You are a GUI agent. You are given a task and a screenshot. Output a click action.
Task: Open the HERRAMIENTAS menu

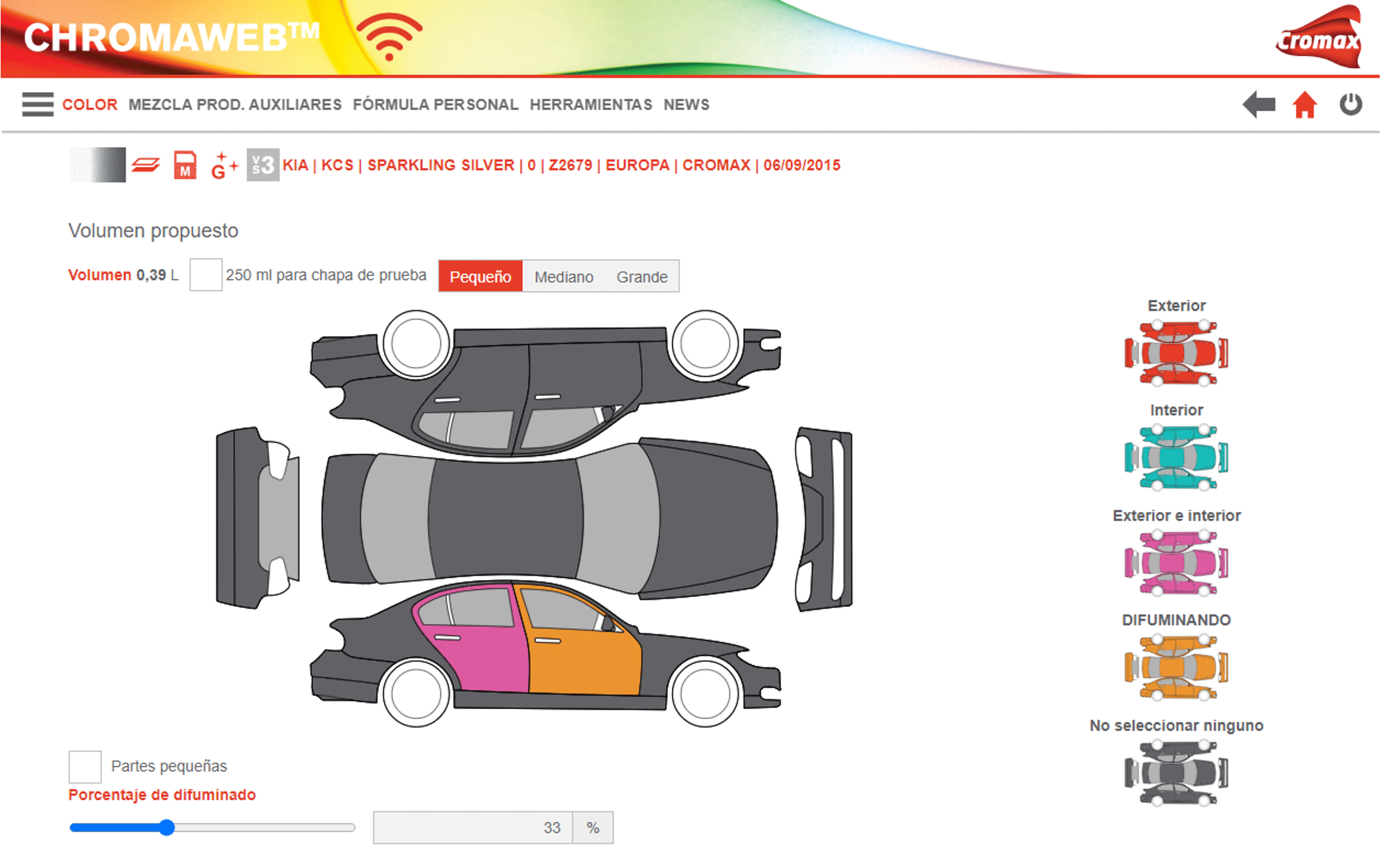tap(591, 105)
